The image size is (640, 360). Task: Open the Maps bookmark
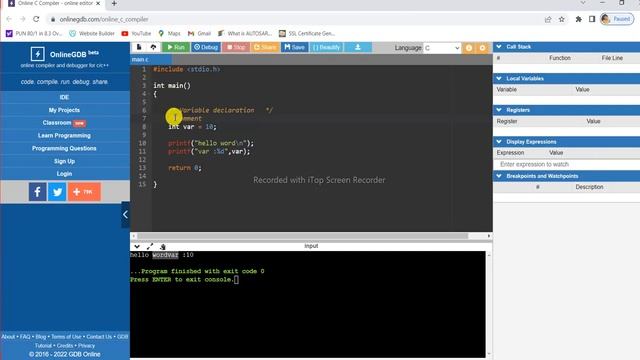pyautogui.click(x=169, y=33)
